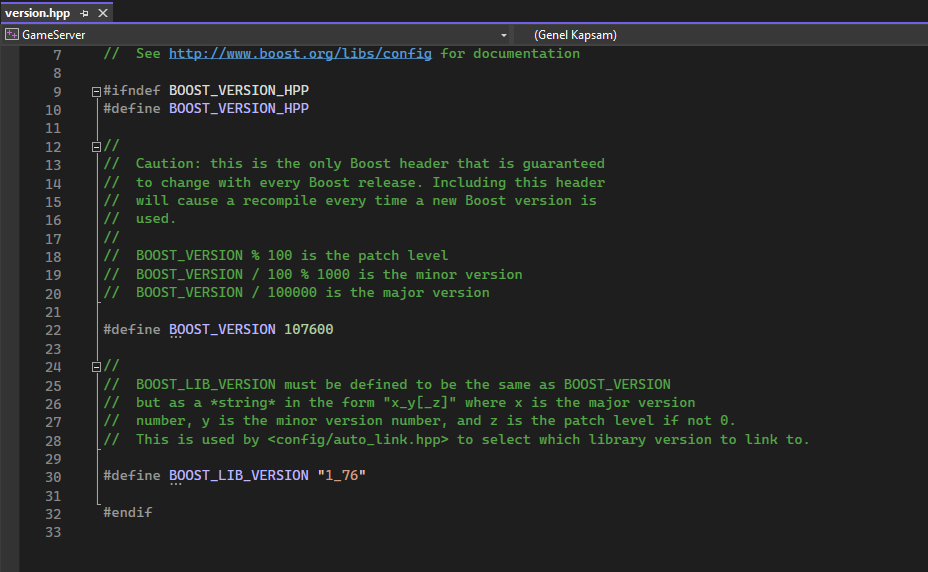928x572 pixels.
Task: Click the "patch level" comment on line 18
Action: 403,255
